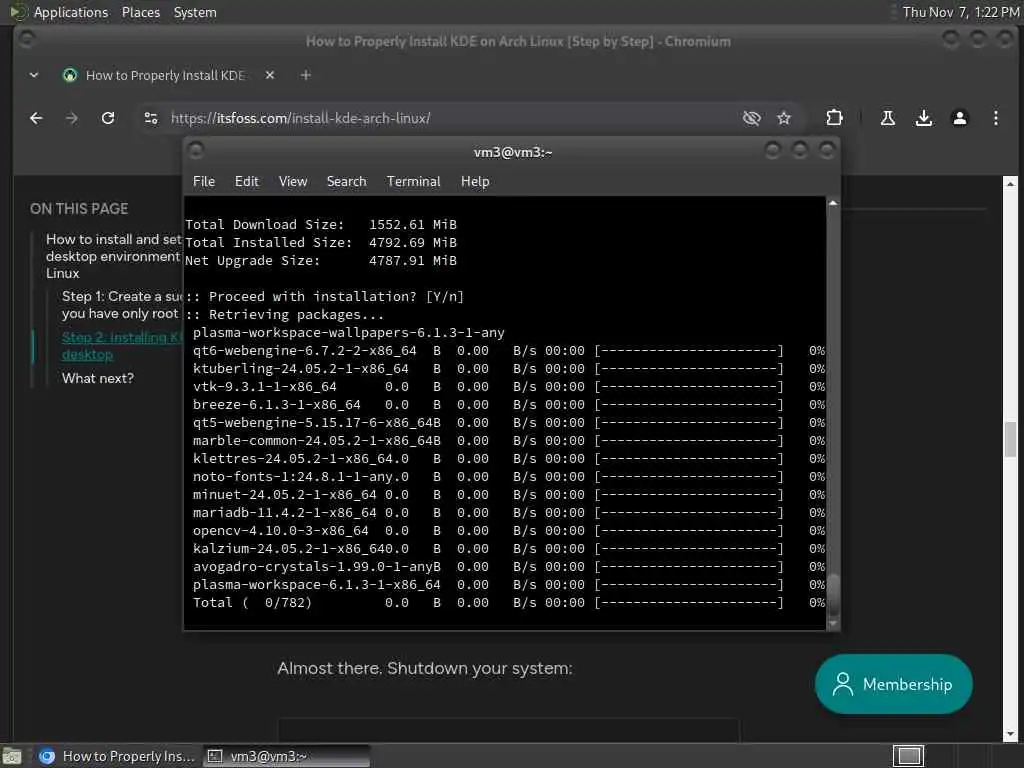Switch to Chromium via taskbar button

[118, 756]
